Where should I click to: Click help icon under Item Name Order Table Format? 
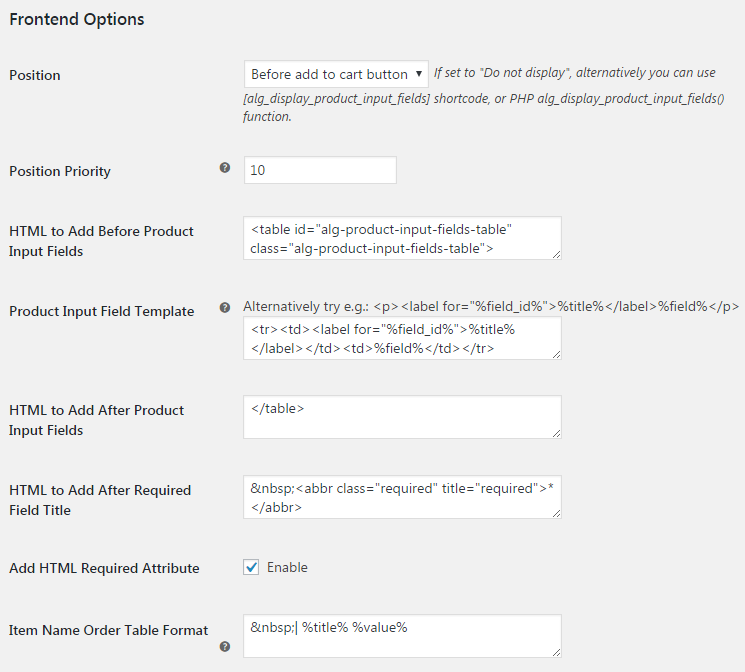pyautogui.click(x=225, y=647)
